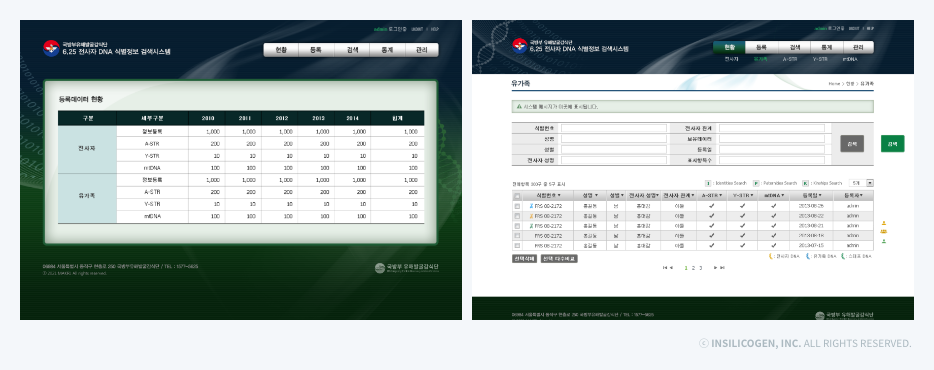This screenshot has width=934, height=370.
Task: Open the 검색 menu on the dashboard screen
Action: 351,50
